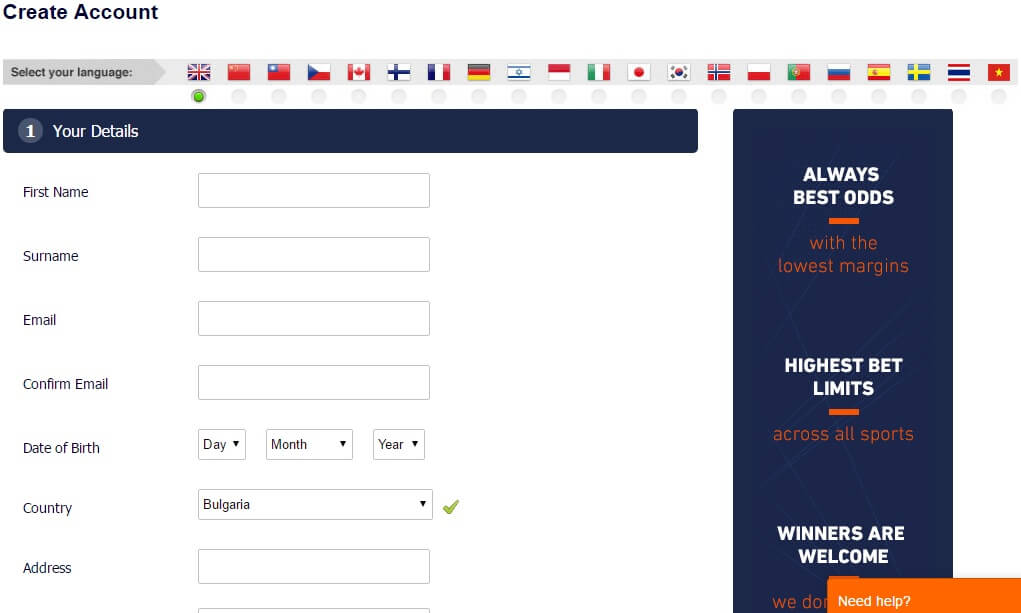The width and height of the screenshot is (1021, 613).
Task: Click the 'HIGHEST BET LIMITS' banner heading
Action: point(843,377)
